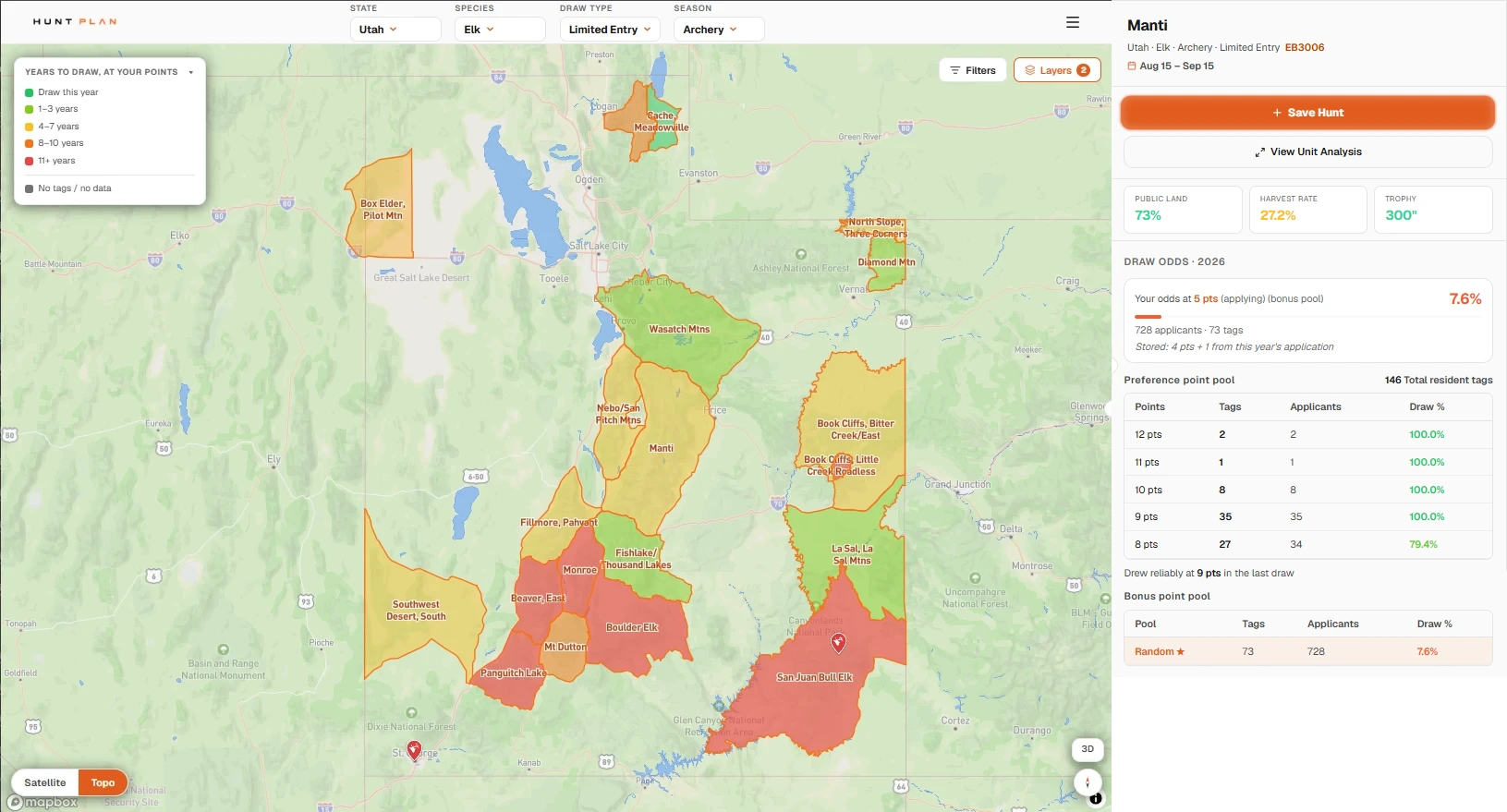
Task: Click the Trophy 300" stat card
Action: click(x=1433, y=210)
